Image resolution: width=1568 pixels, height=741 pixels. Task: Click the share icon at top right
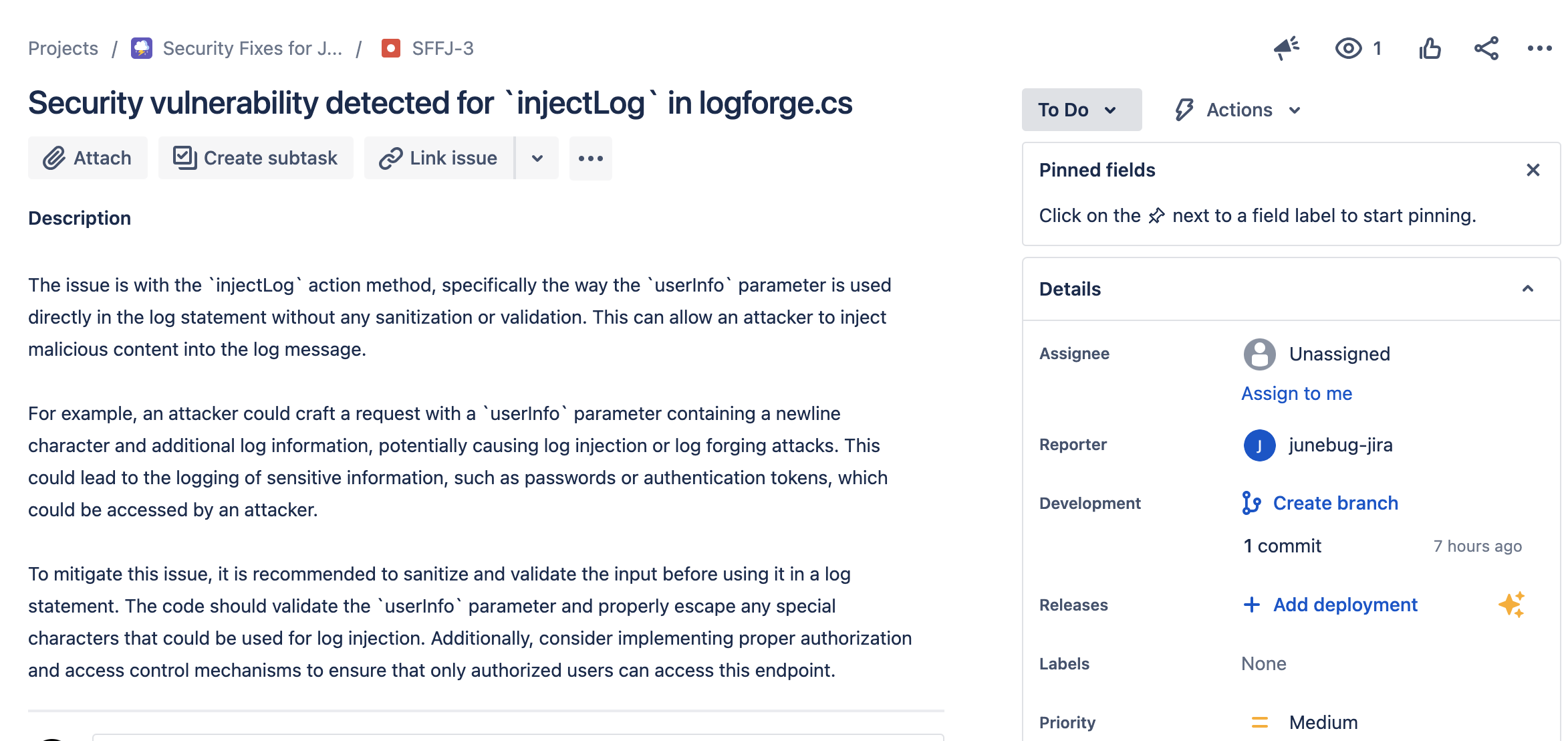point(1486,47)
